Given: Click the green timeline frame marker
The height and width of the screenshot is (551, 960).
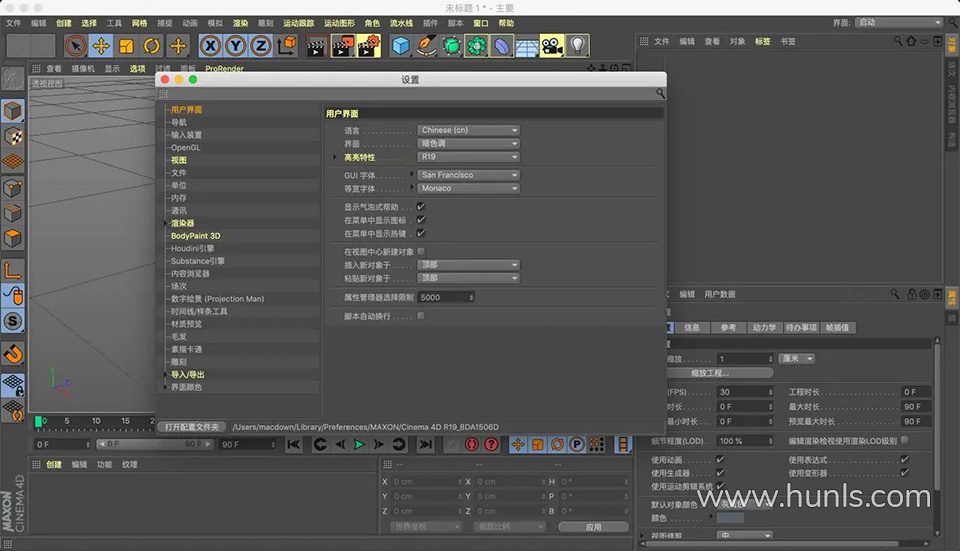Looking at the screenshot, I should [x=38, y=421].
